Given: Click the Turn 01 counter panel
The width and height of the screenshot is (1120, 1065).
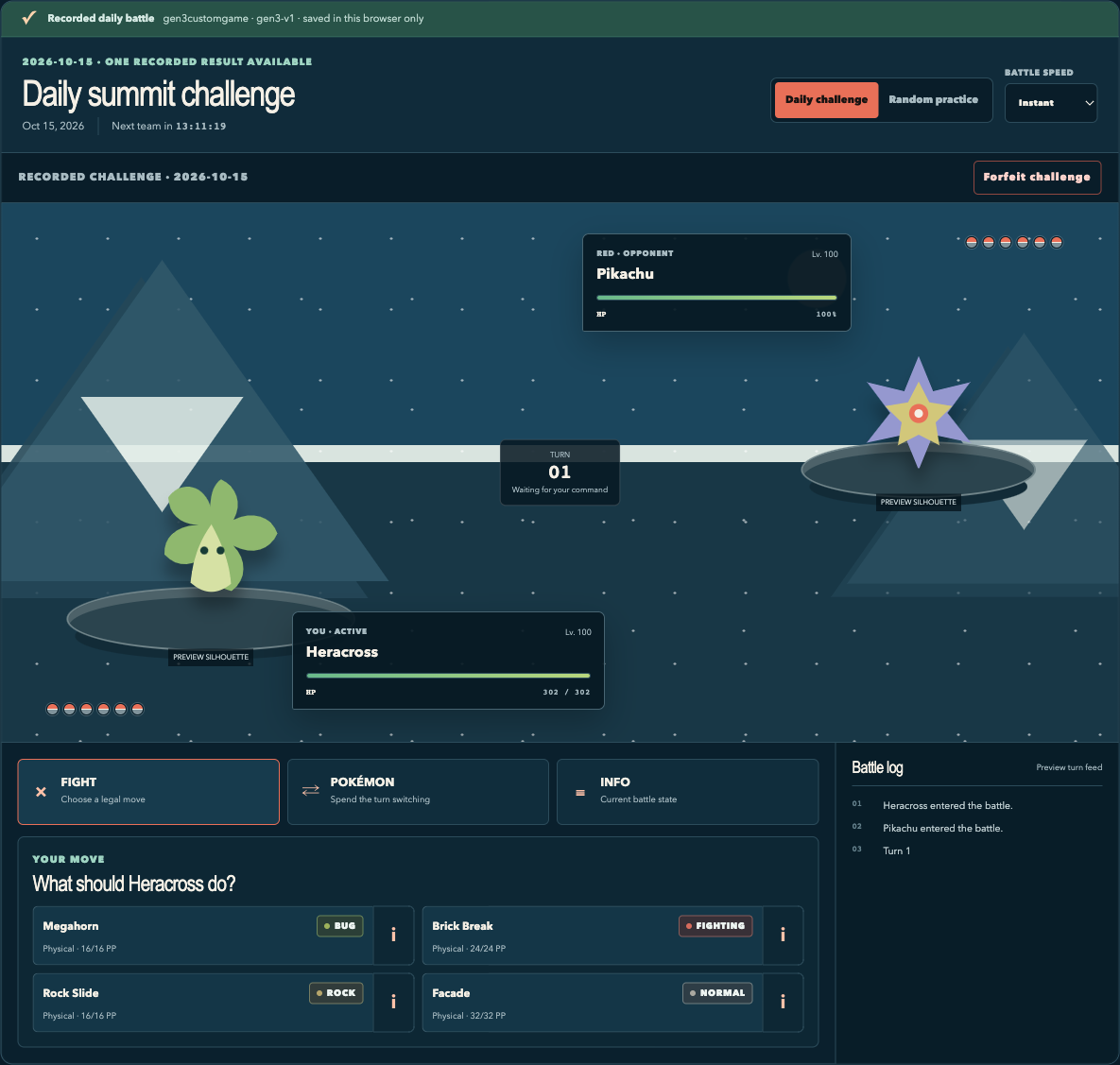Looking at the screenshot, I should [560, 472].
